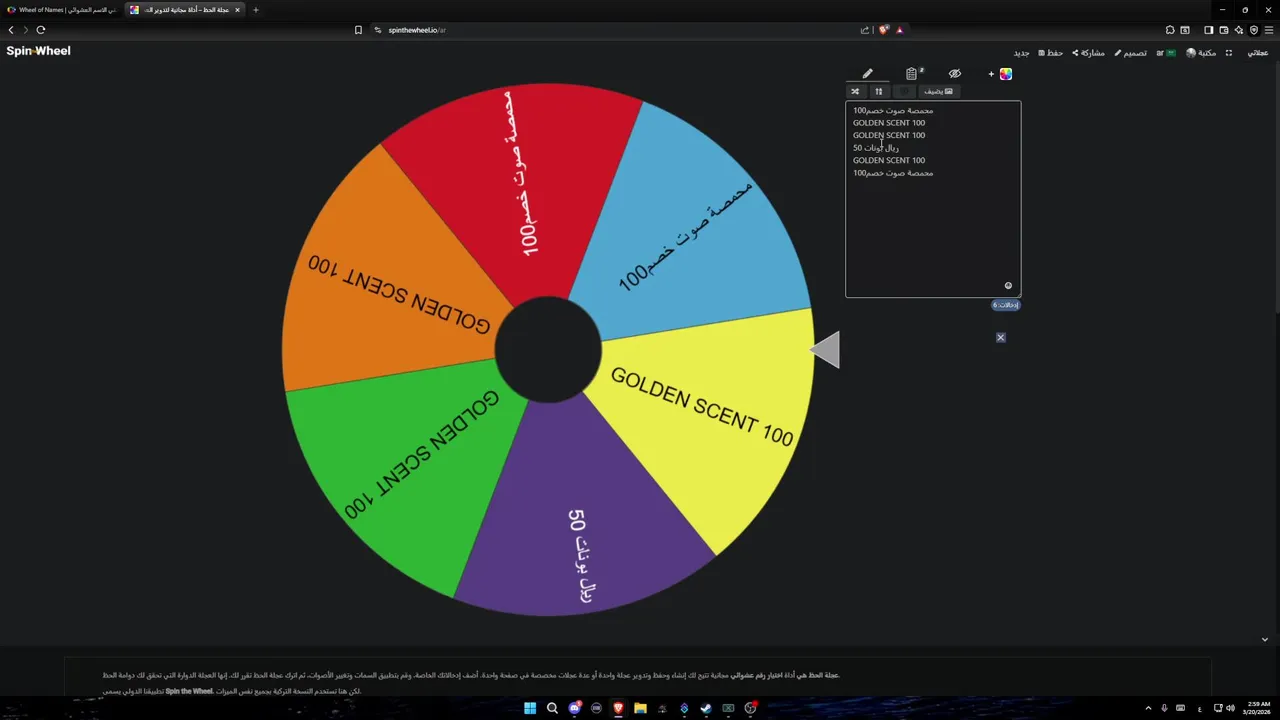
Task: Open File Explorer from the taskbar
Action: click(640, 708)
